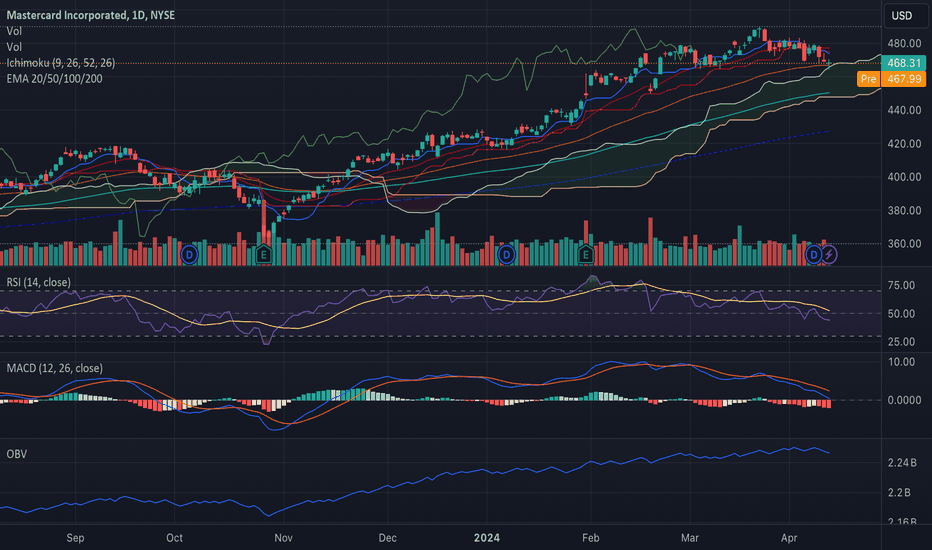Click the Oct label on time axis
Viewport: 932px width, 550px height.
click(x=174, y=538)
